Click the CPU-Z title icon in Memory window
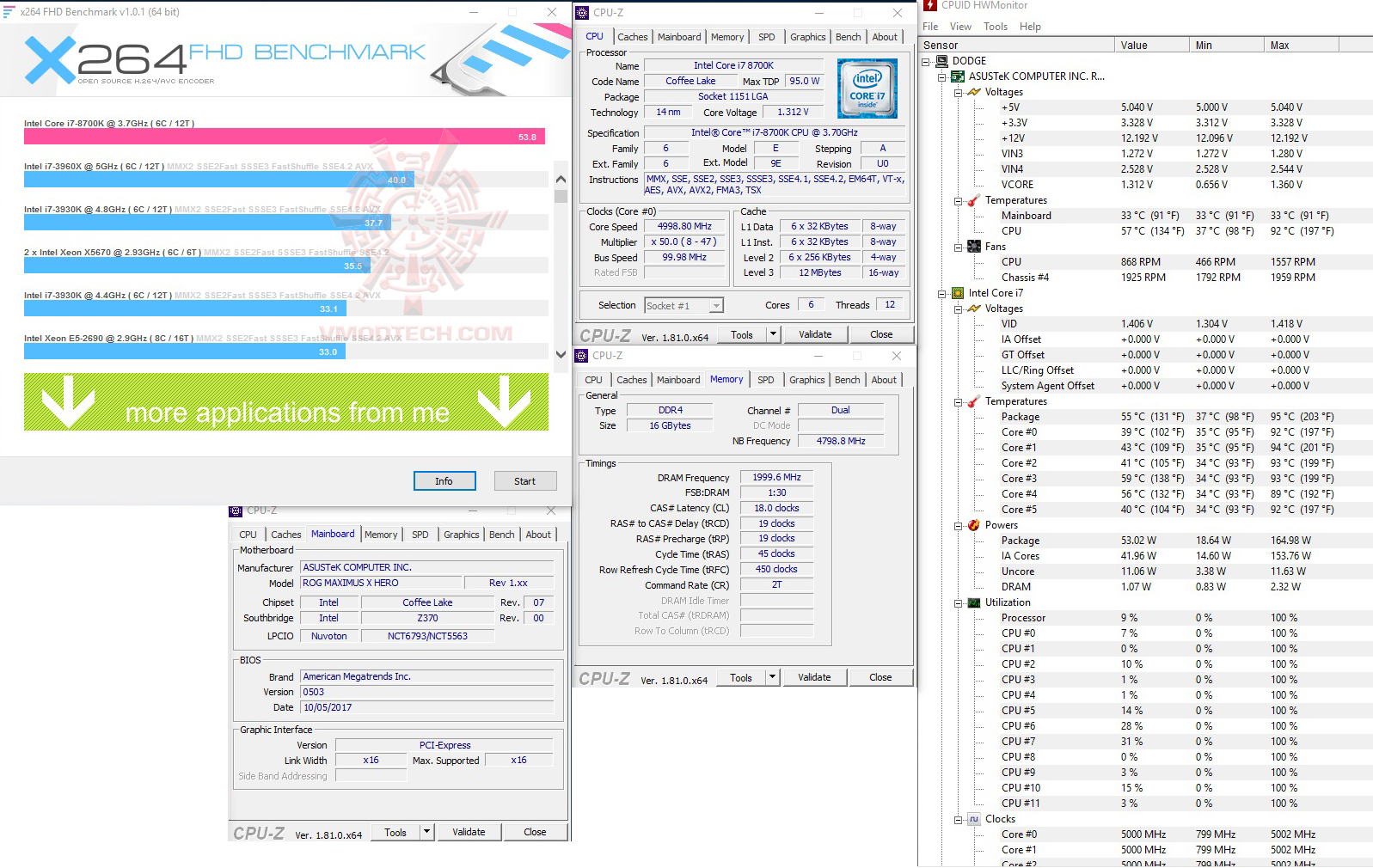 581,356
